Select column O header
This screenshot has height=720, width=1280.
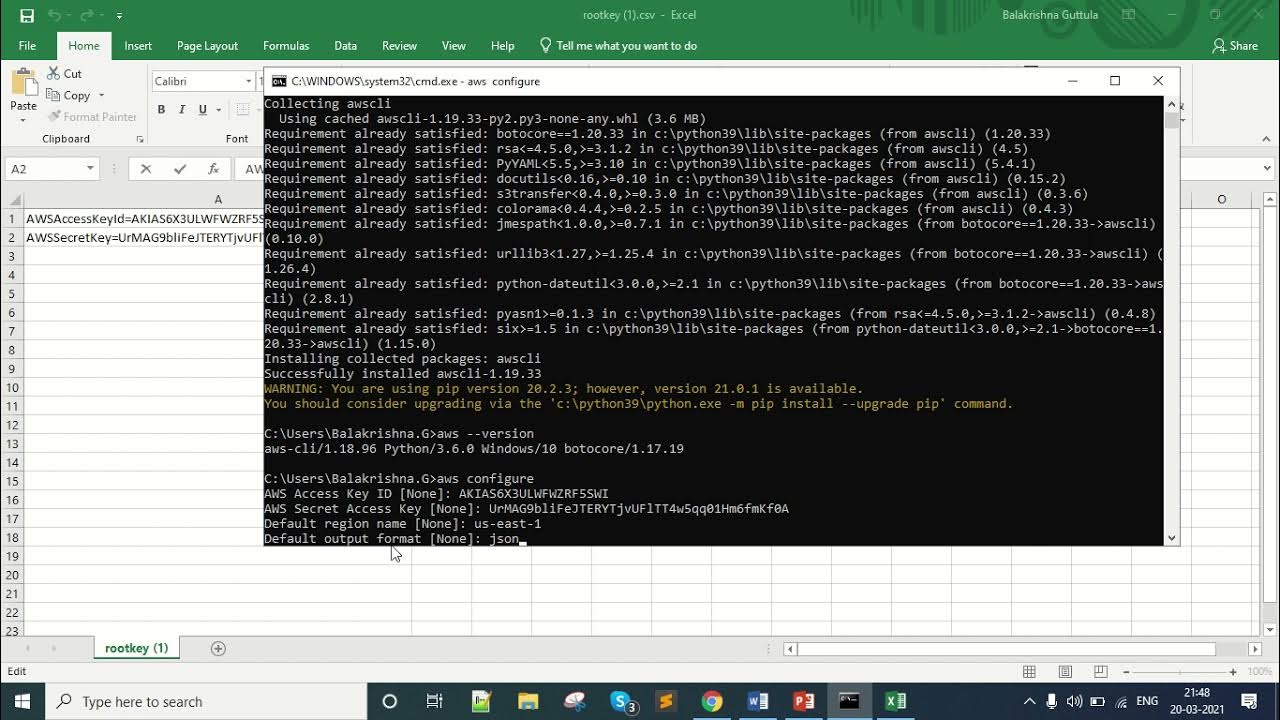pyautogui.click(x=1221, y=199)
